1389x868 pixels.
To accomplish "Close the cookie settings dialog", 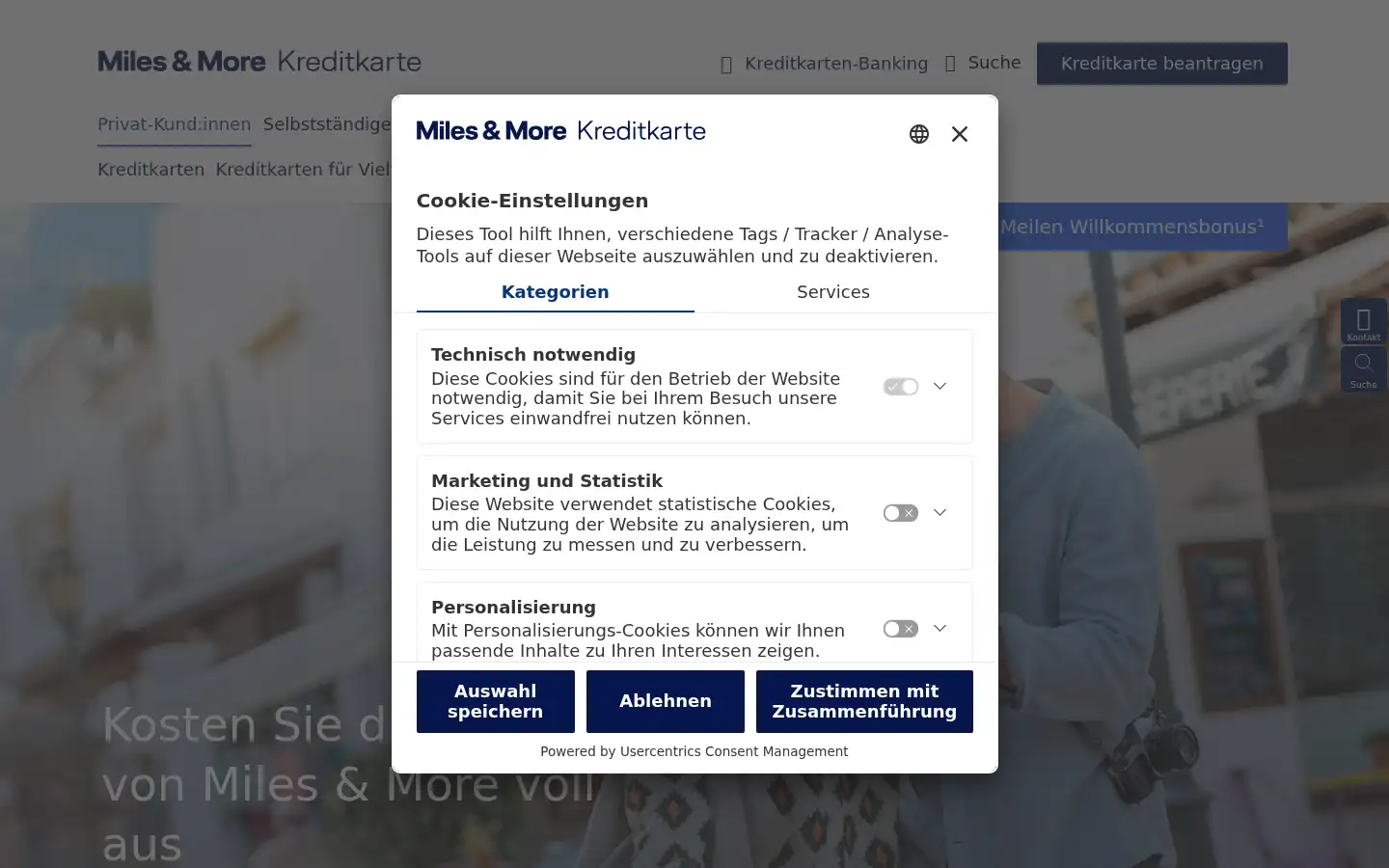I will [x=960, y=134].
